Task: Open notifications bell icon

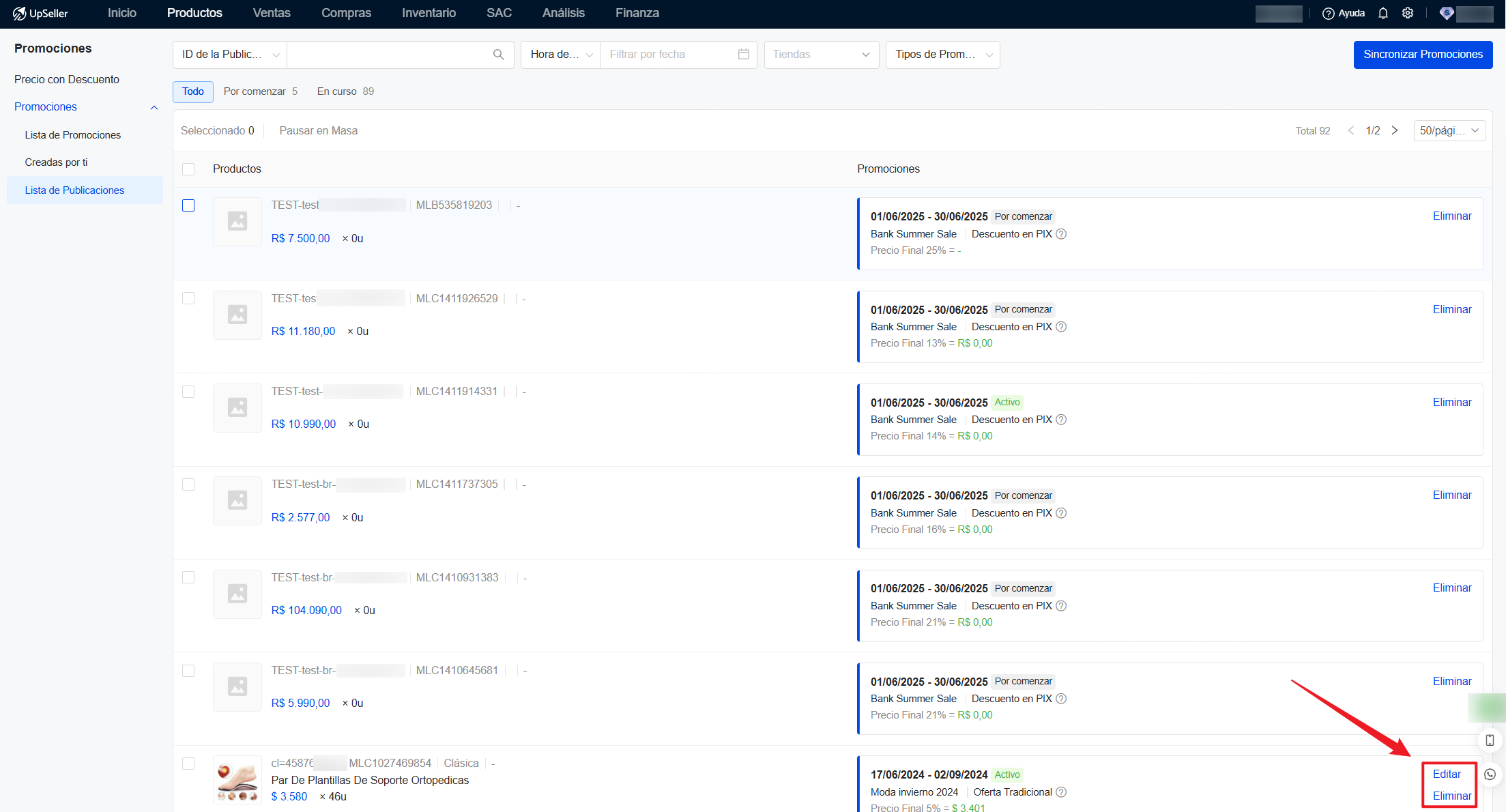Action: tap(1382, 14)
